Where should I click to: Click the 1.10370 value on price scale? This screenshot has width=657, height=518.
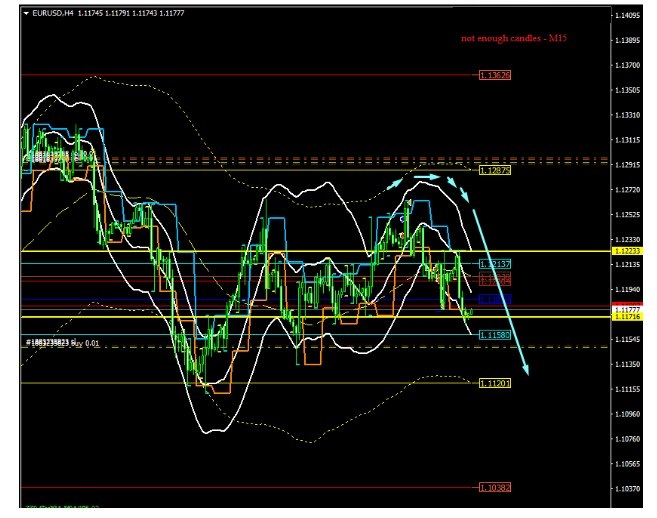click(x=629, y=489)
